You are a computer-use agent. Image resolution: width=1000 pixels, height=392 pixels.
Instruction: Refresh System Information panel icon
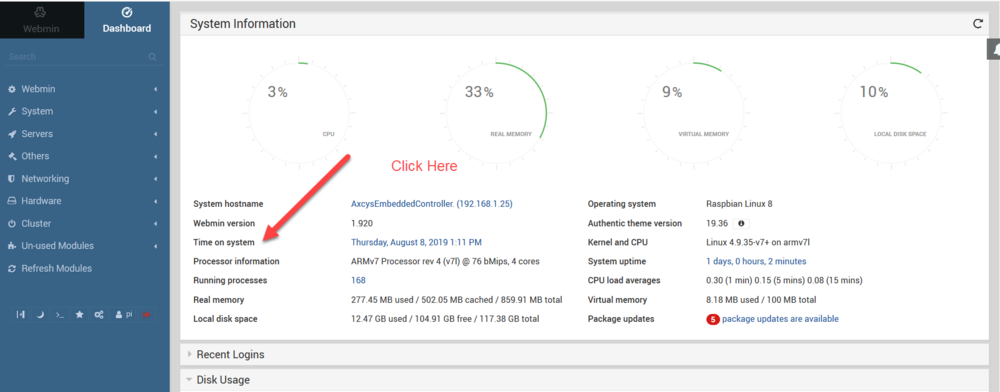coord(978,24)
